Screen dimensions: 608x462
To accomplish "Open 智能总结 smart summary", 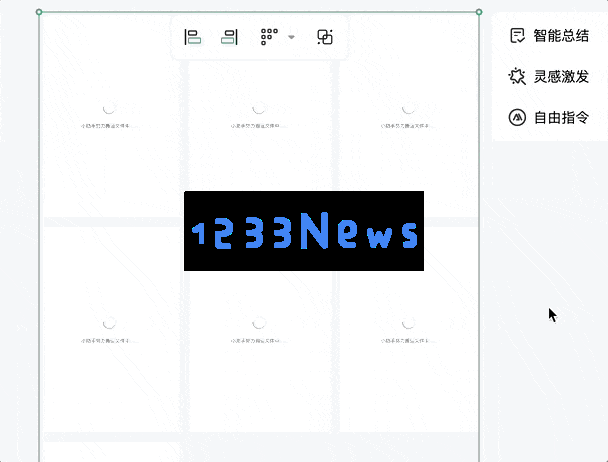I will pos(549,36).
